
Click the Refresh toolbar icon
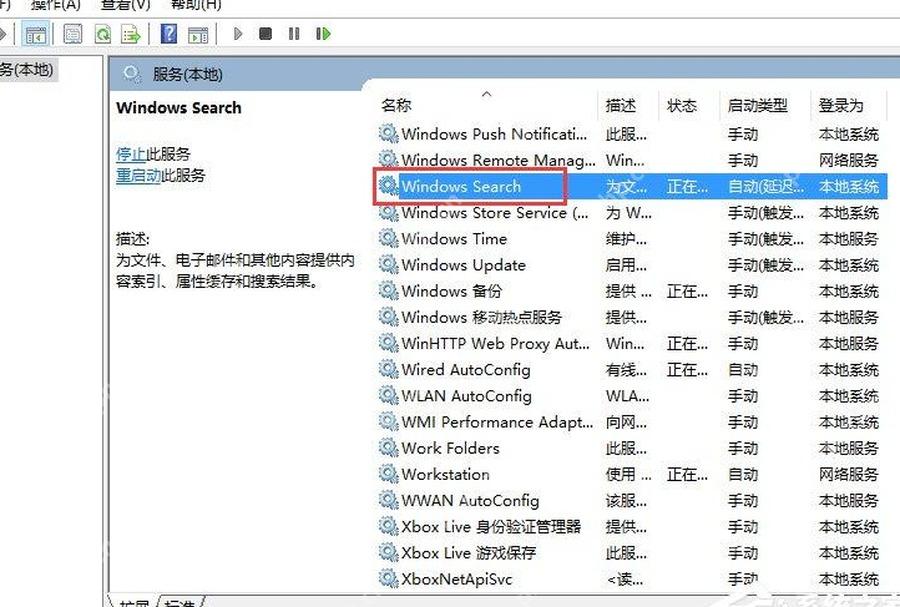click(x=103, y=34)
